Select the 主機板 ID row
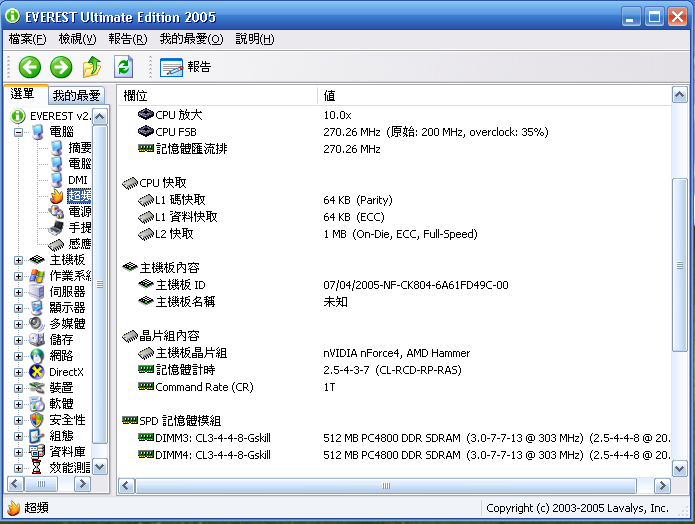Image resolution: width=695 pixels, height=524 pixels. click(x=394, y=285)
